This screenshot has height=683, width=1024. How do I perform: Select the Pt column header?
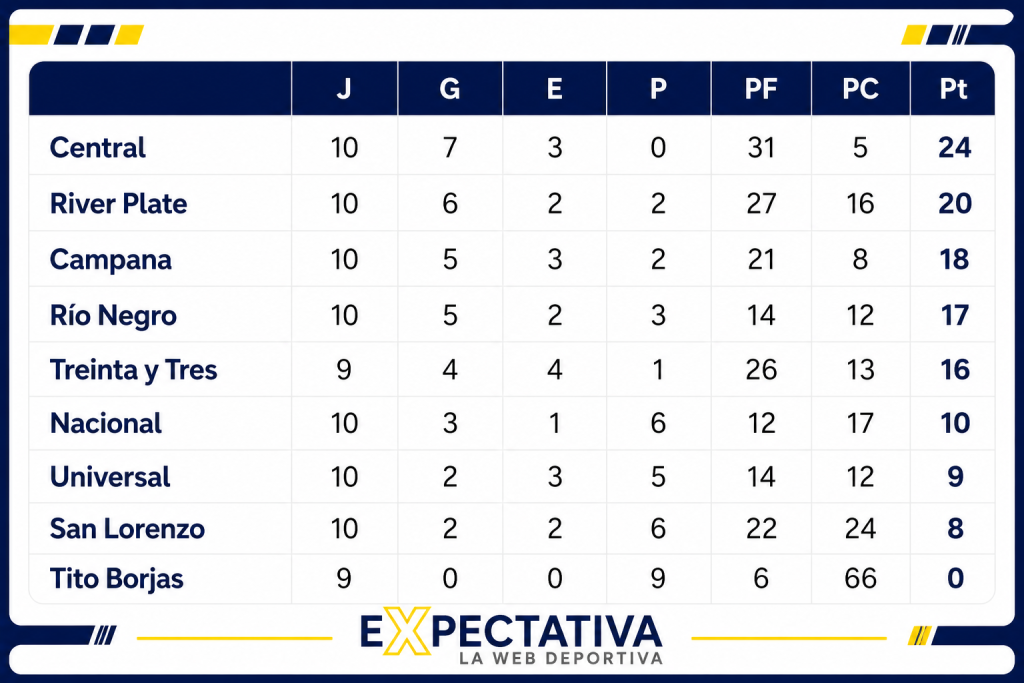click(953, 89)
